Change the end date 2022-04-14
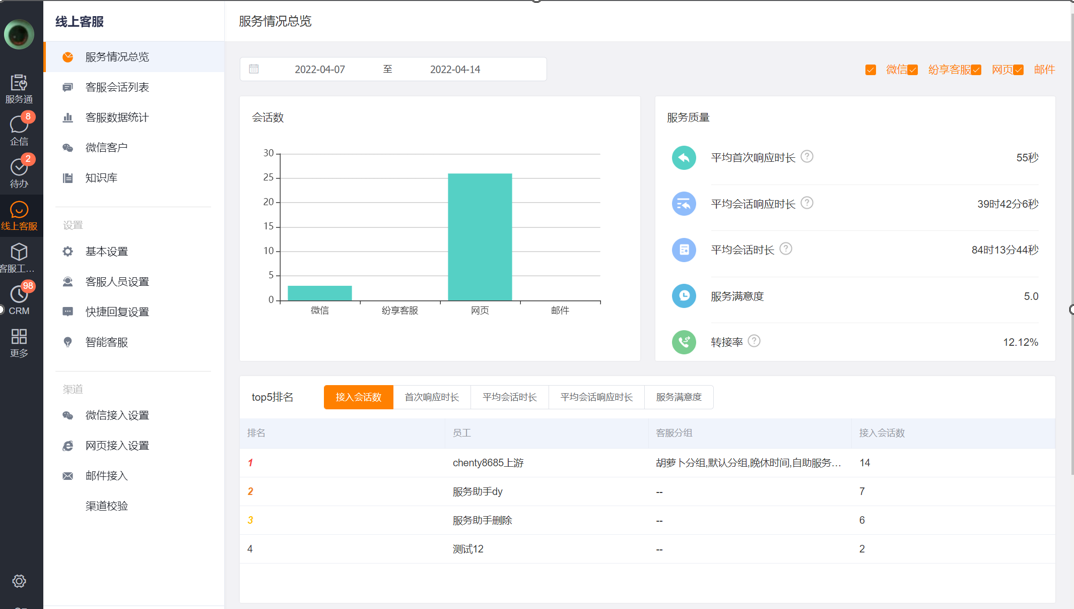The height and width of the screenshot is (609, 1074). pyautogui.click(x=455, y=70)
